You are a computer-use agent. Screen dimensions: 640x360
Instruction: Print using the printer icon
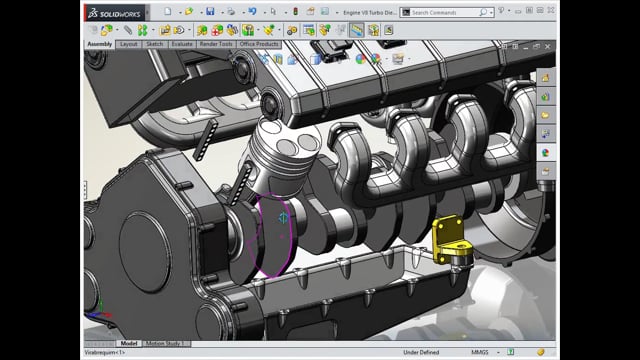pyautogui.click(x=231, y=11)
